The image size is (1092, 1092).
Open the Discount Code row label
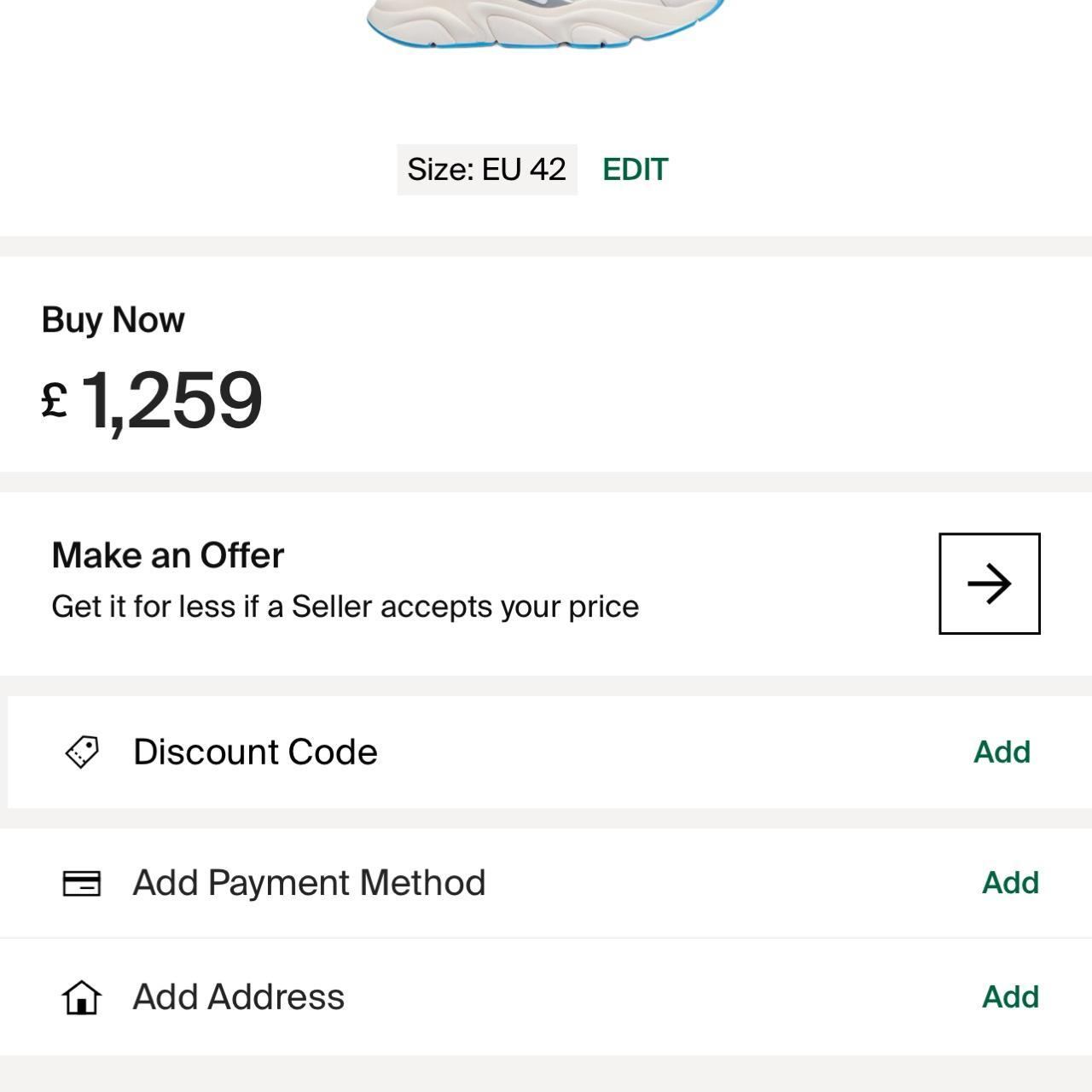pyautogui.click(x=255, y=752)
